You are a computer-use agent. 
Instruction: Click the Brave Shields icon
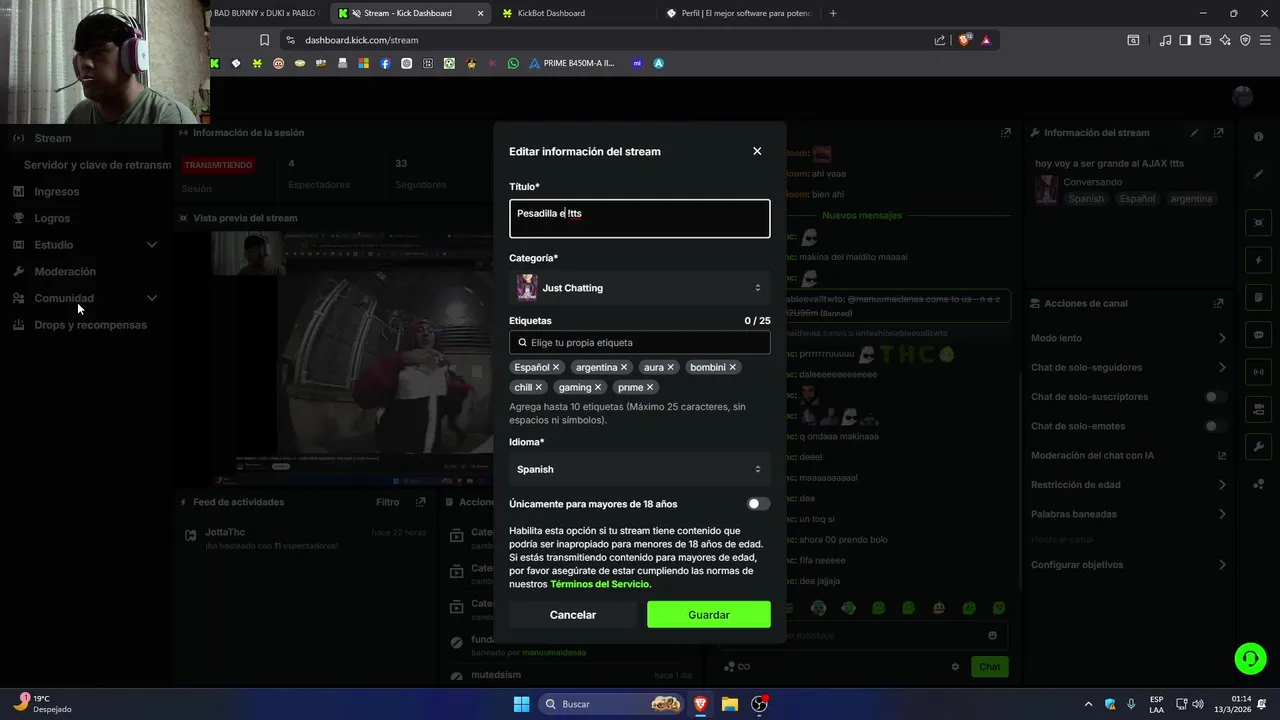964,40
